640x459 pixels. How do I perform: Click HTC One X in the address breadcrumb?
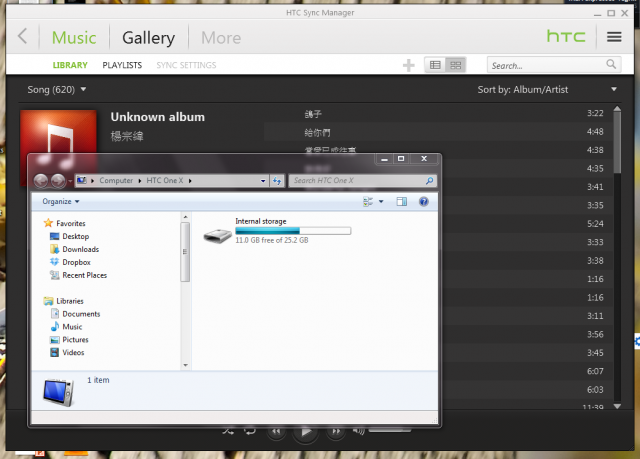tap(164, 180)
